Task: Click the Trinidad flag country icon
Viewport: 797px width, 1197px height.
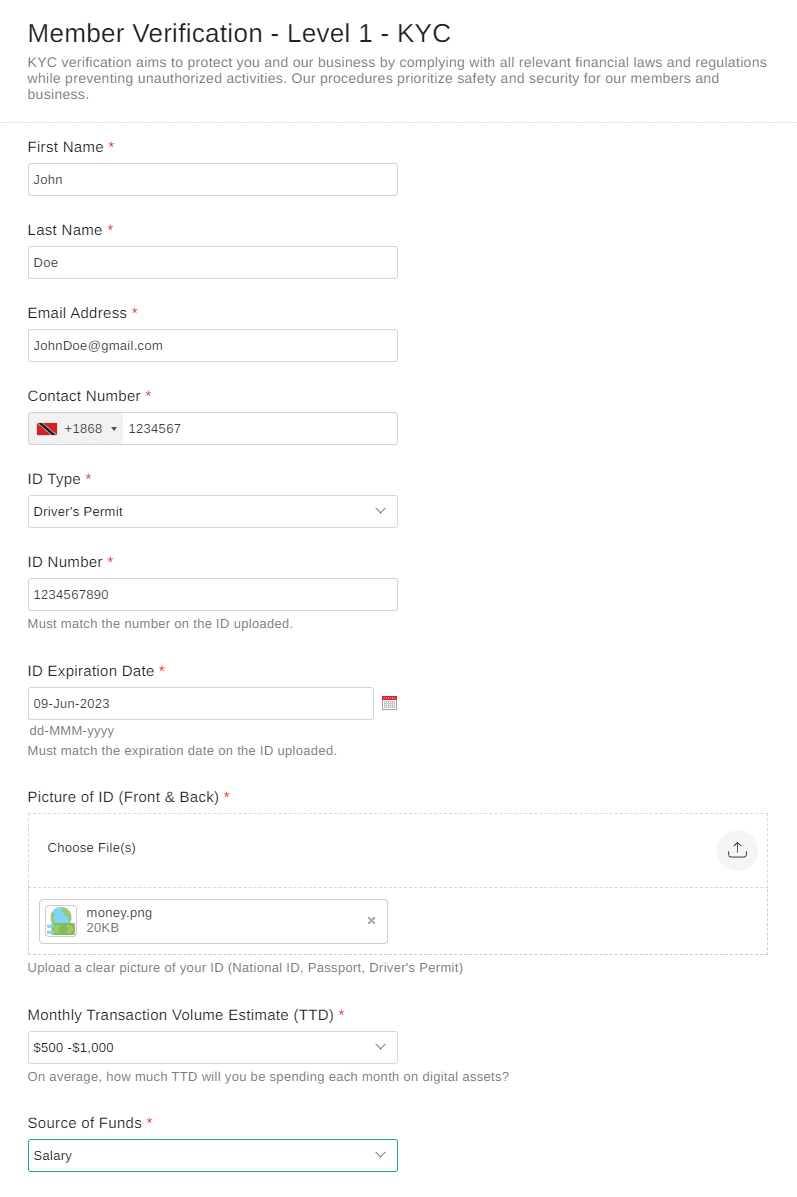Action: (x=47, y=429)
